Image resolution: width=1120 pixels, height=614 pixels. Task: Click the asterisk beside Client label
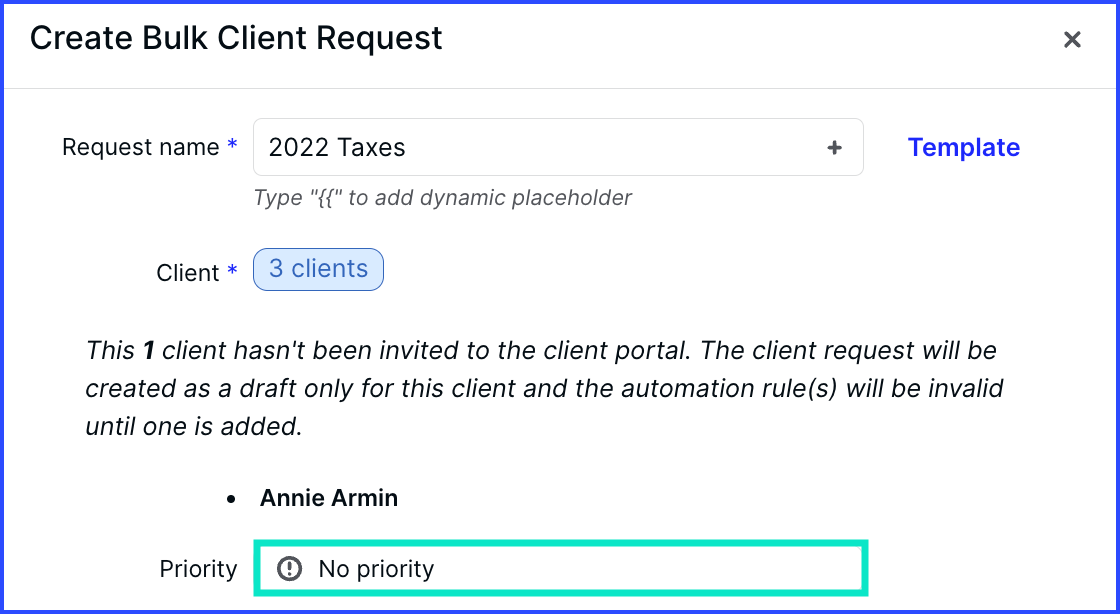tap(231, 269)
